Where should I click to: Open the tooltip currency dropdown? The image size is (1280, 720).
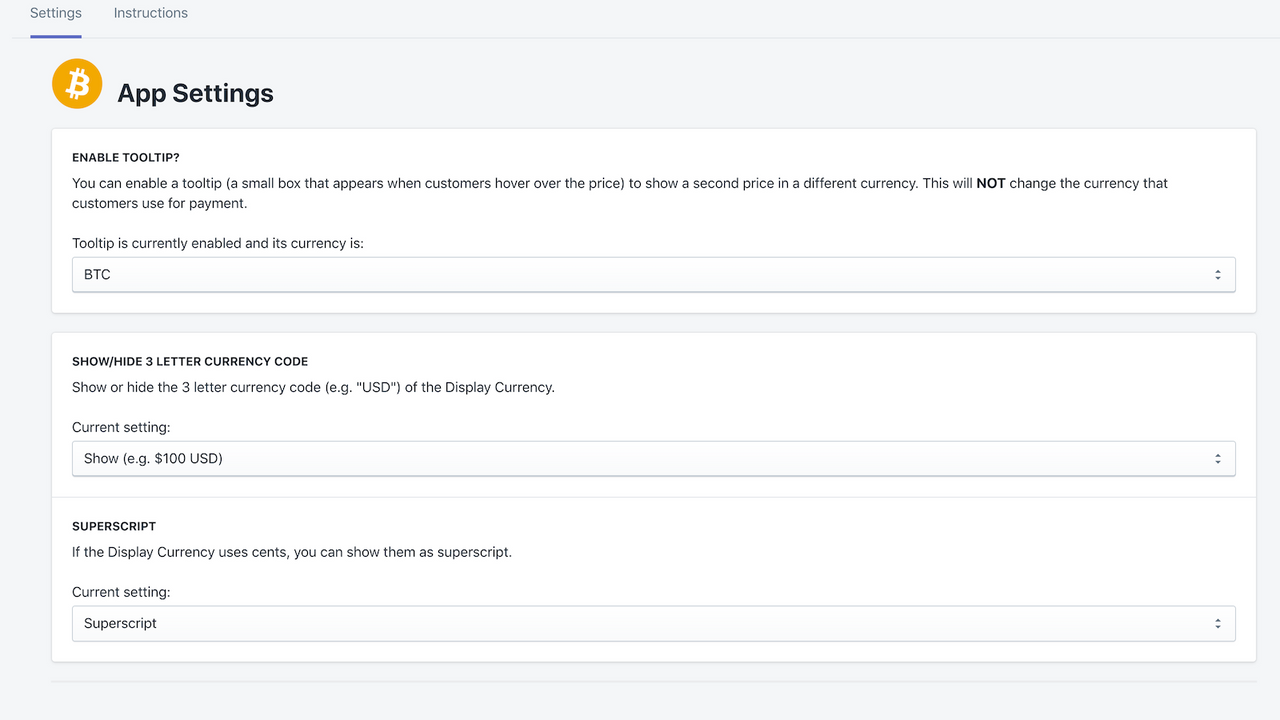[x=653, y=274]
